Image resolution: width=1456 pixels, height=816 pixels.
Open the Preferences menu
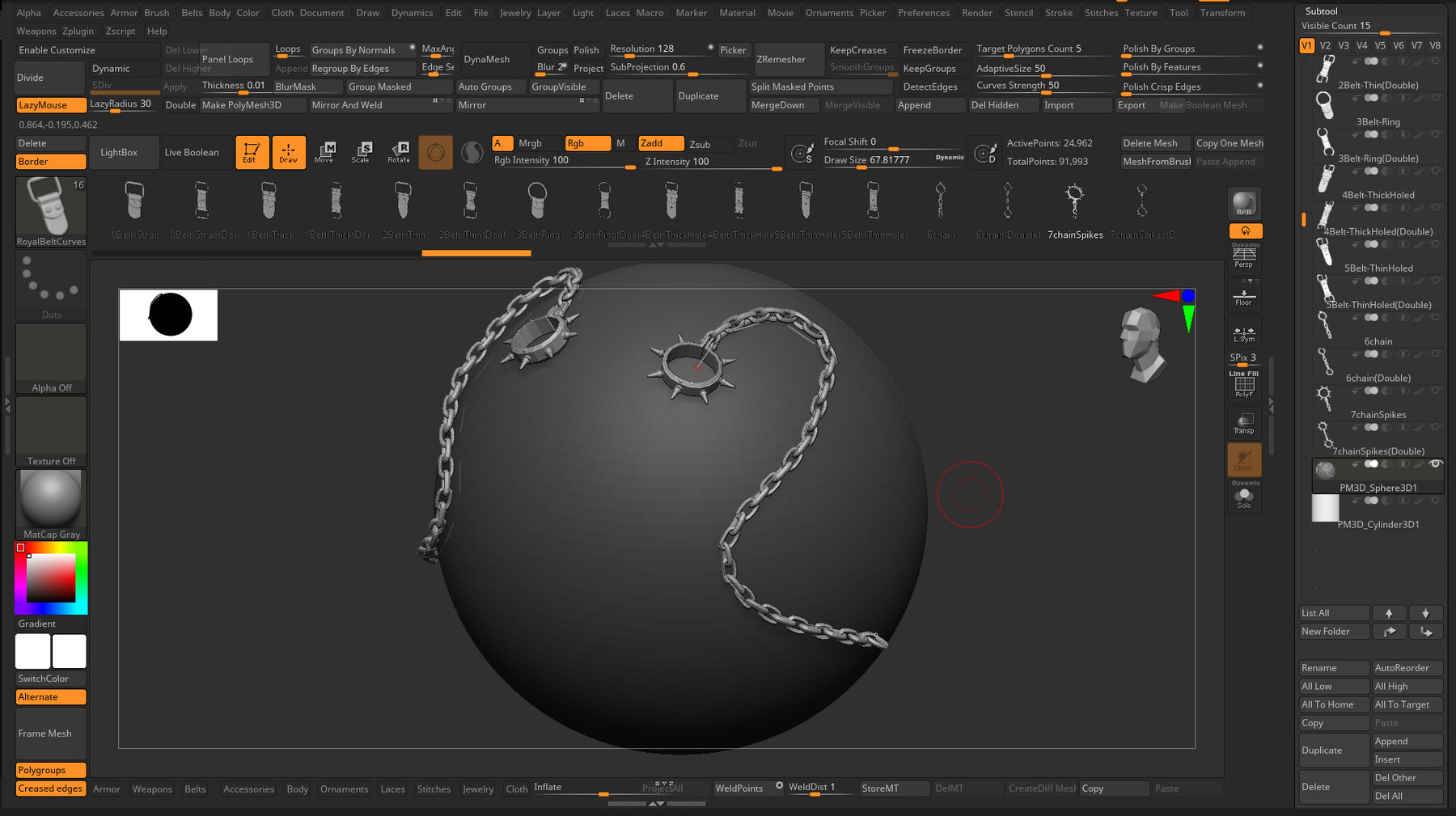click(x=924, y=12)
